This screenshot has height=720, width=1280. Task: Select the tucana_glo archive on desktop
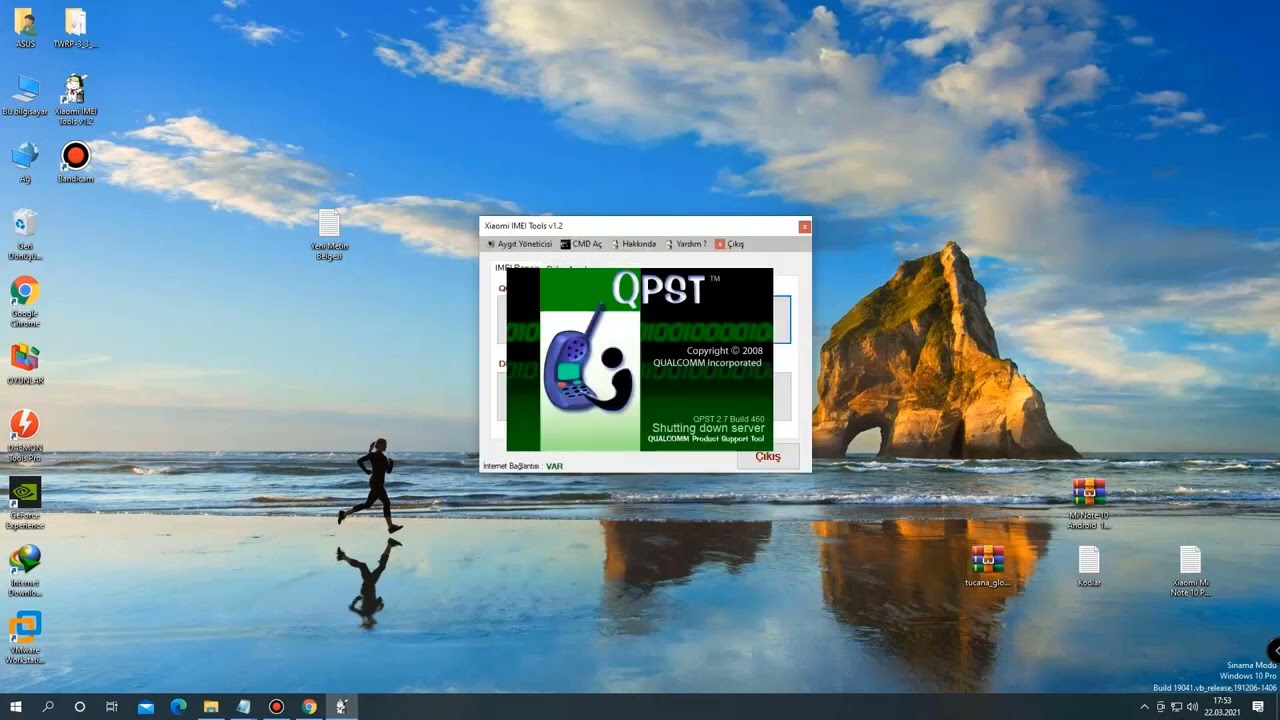click(x=987, y=565)
